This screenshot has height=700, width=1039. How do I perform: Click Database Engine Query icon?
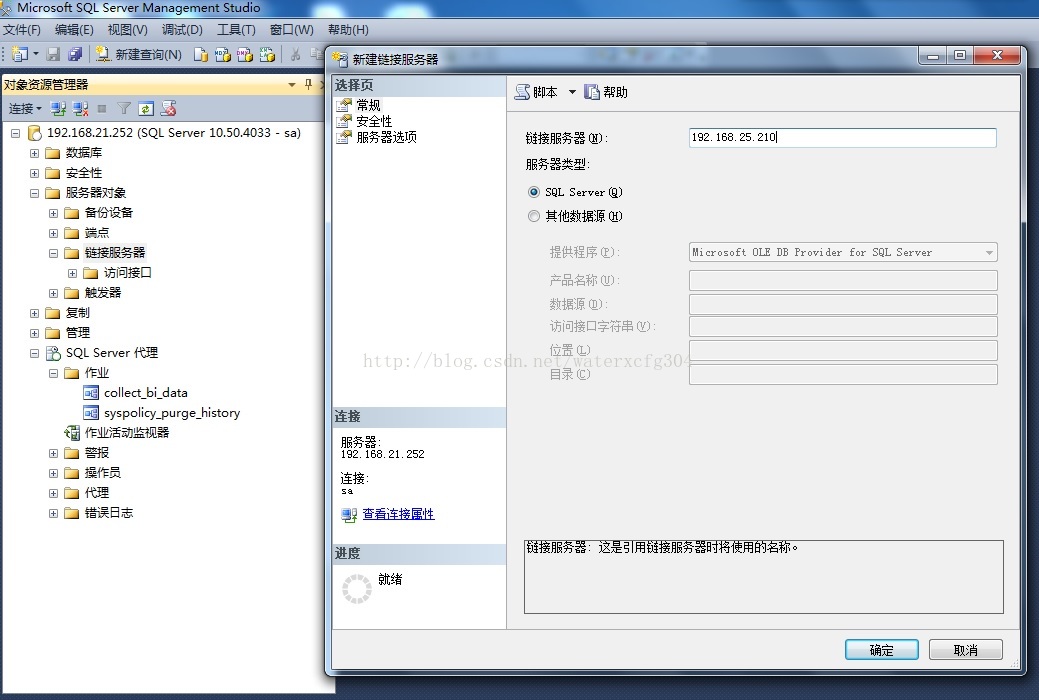point(200,54)
